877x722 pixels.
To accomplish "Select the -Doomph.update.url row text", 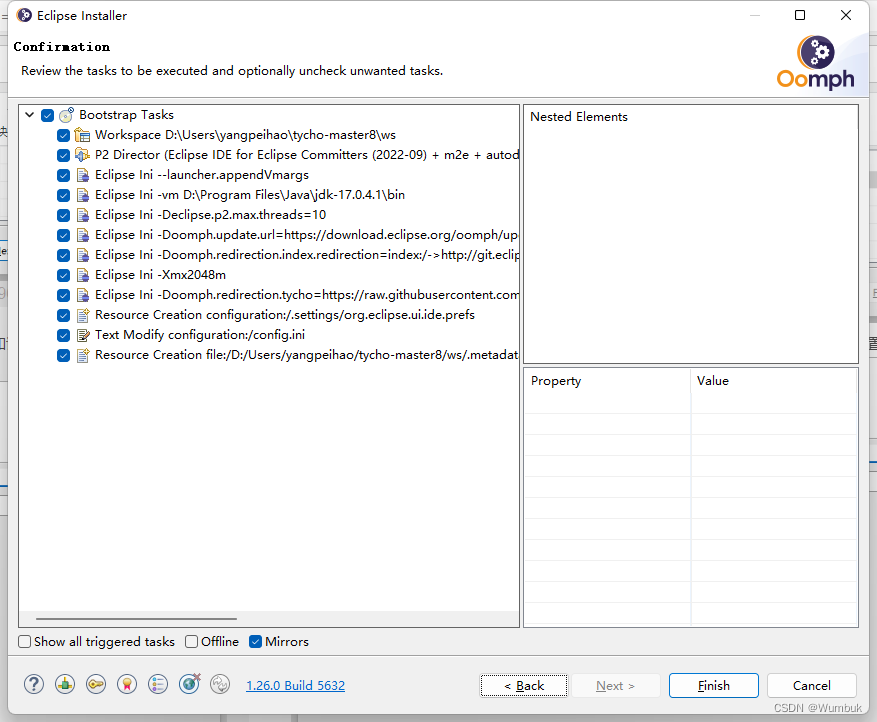I will pyautogui.click(x=307, y=235).
